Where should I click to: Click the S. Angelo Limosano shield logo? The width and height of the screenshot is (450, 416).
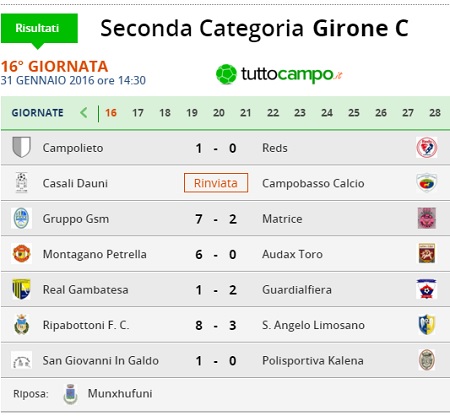pyautogui.click(x=427, y=325)
